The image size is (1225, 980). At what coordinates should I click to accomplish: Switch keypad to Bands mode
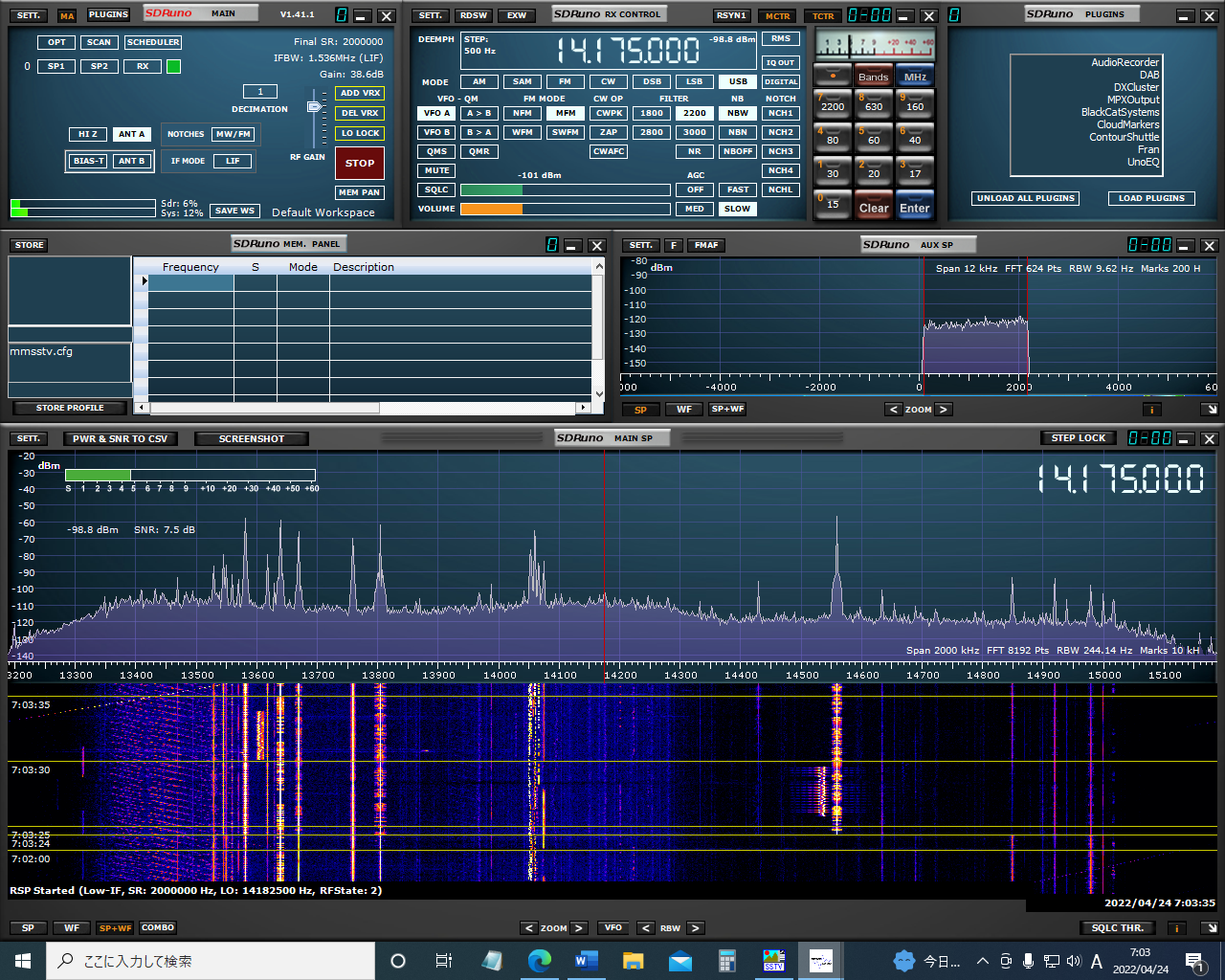click(x=874, y=76)
